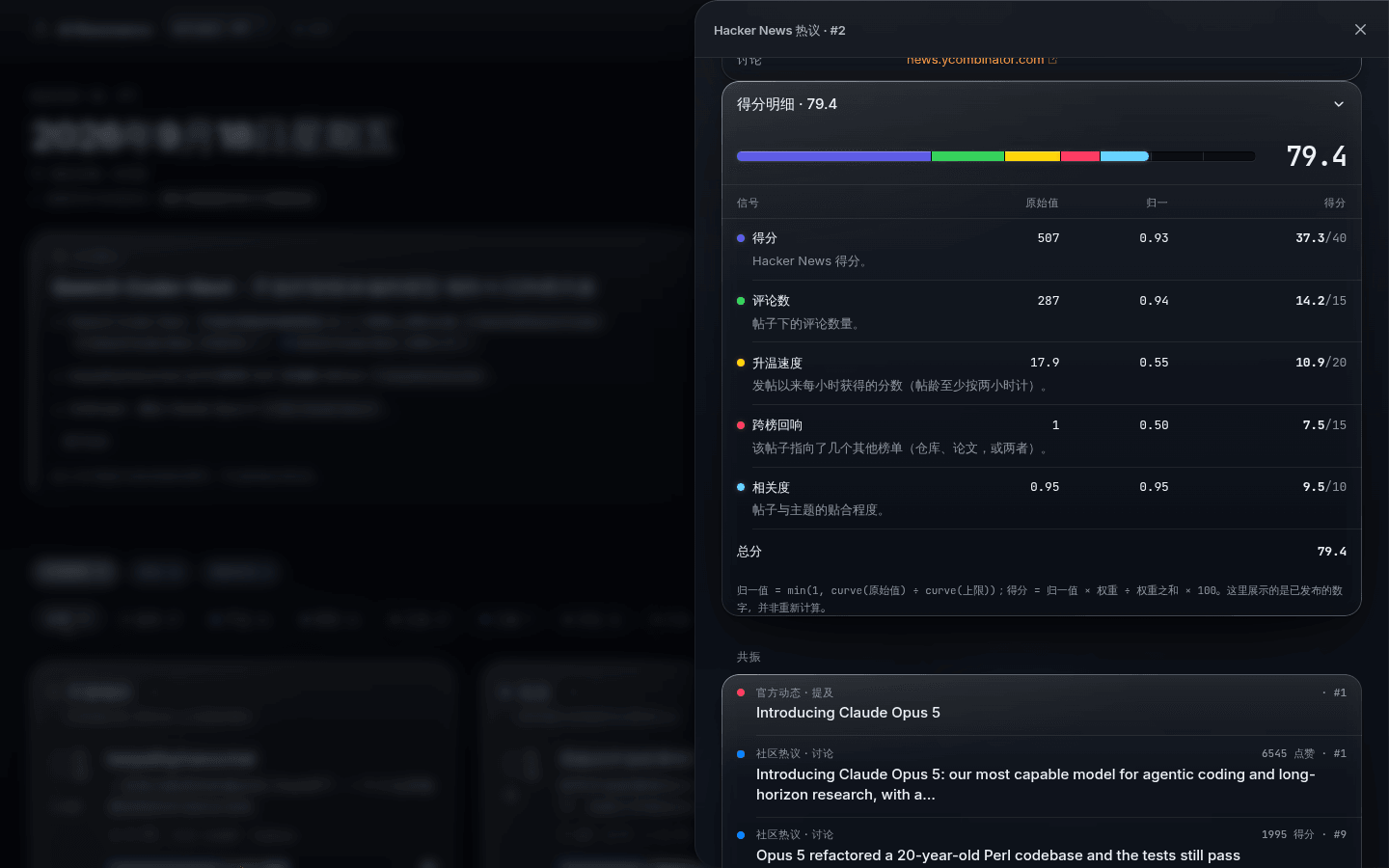Click the 6545 点赞 count
Image resolution: width=1389 pixels, height=868 pixels.
click(x=1288, y=753)
